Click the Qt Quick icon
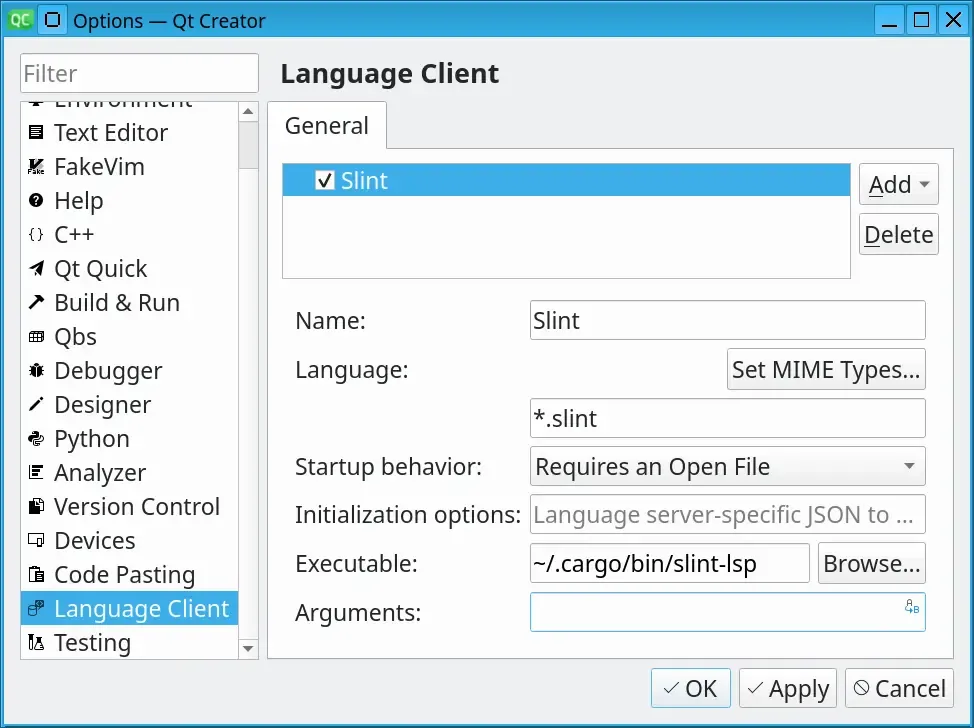 [35, 269]
